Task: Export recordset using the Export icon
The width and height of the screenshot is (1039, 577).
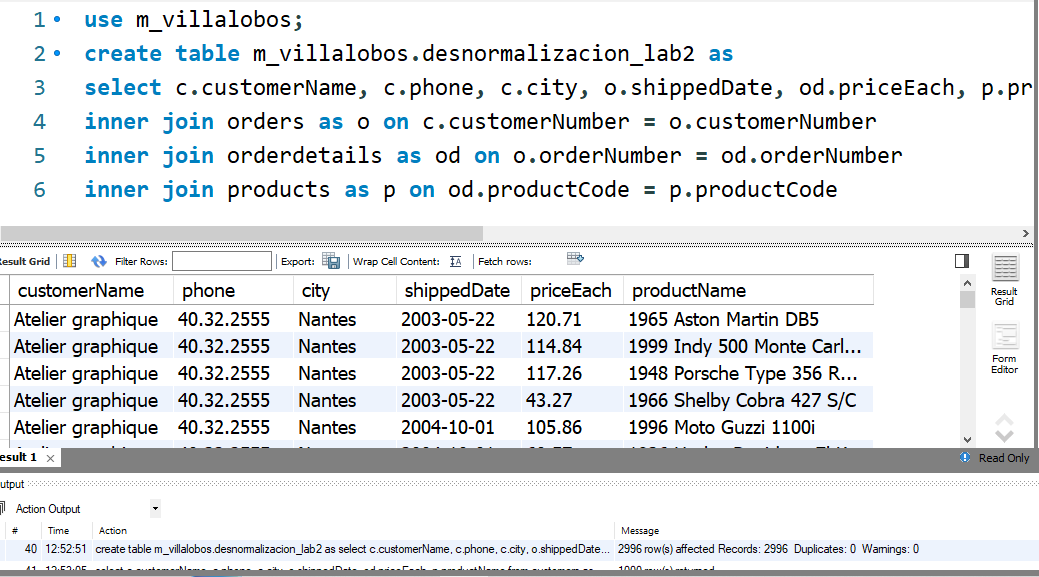Action: (x=330, y=261)
